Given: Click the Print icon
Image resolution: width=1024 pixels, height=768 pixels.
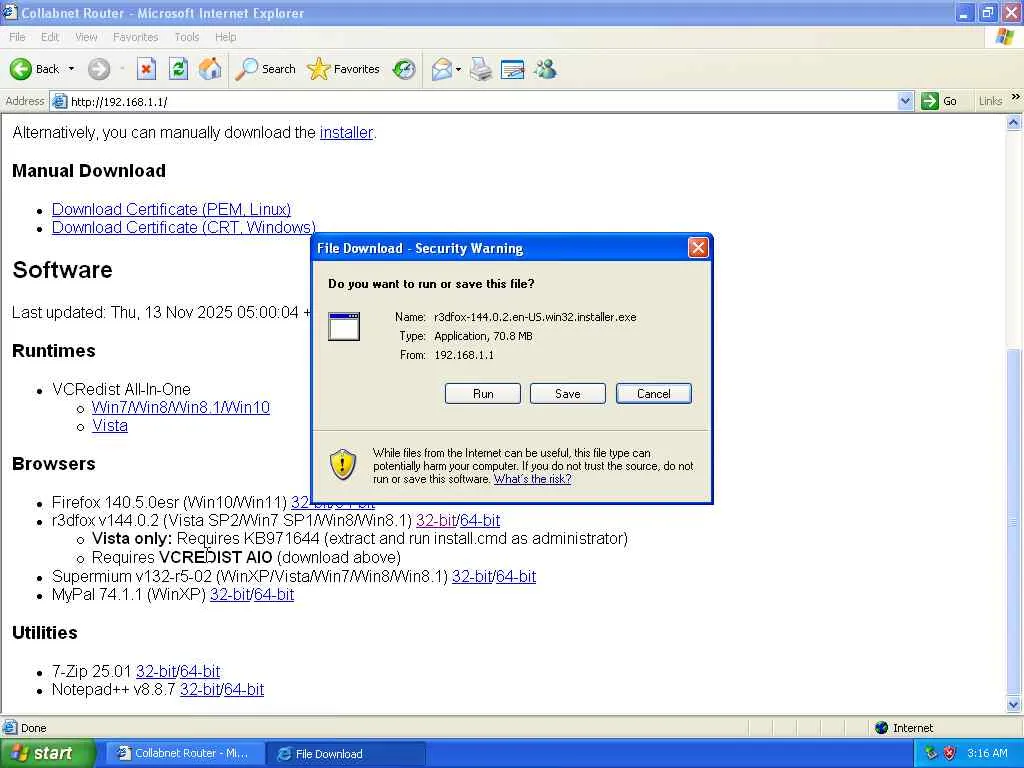Looking at the screenshot, I should [481, 69].
